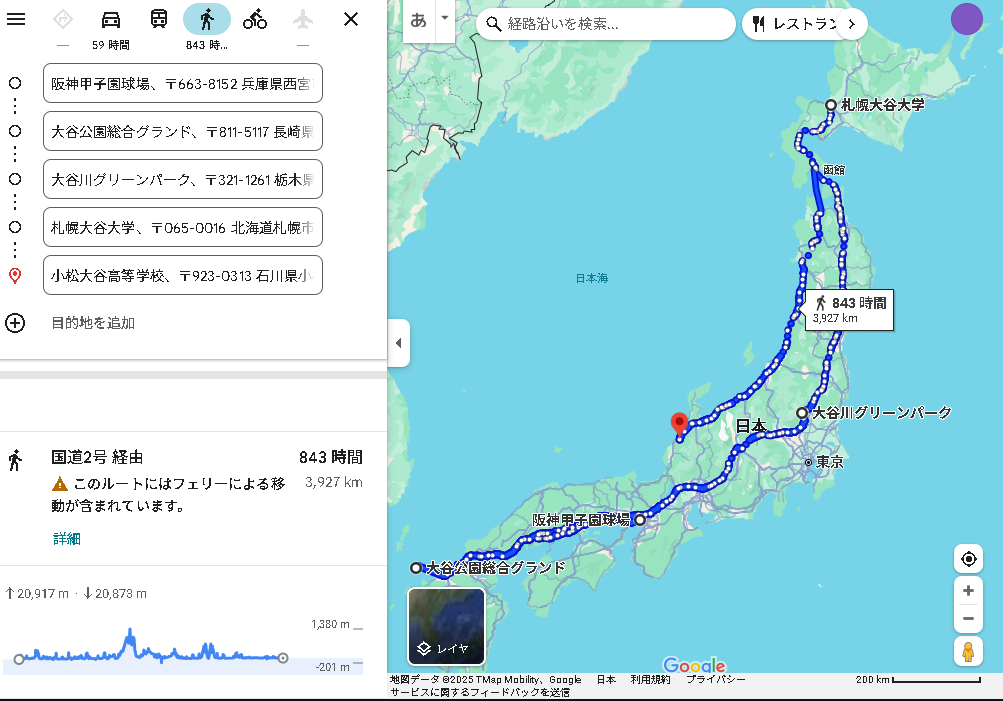The height and width of the screenshot is (701, 1003).
Task: Click the walking icon beside 国道2号 route
Action: (15, 460)
